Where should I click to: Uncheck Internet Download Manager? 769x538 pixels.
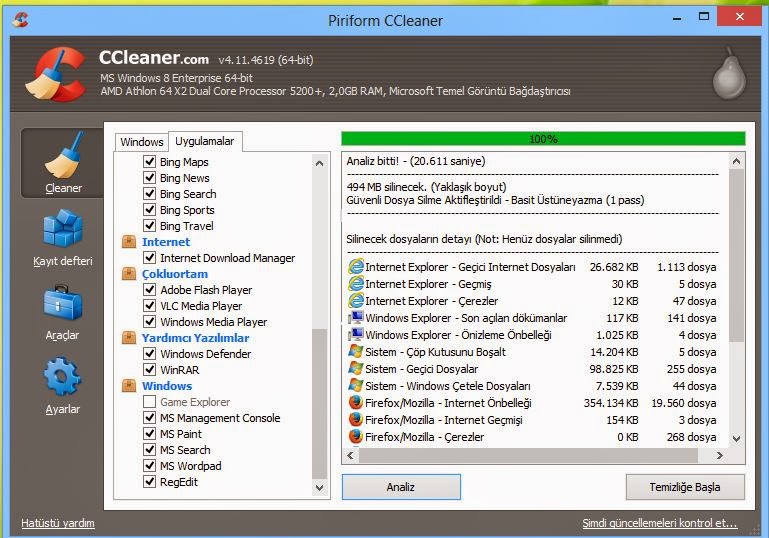point(150,257)
